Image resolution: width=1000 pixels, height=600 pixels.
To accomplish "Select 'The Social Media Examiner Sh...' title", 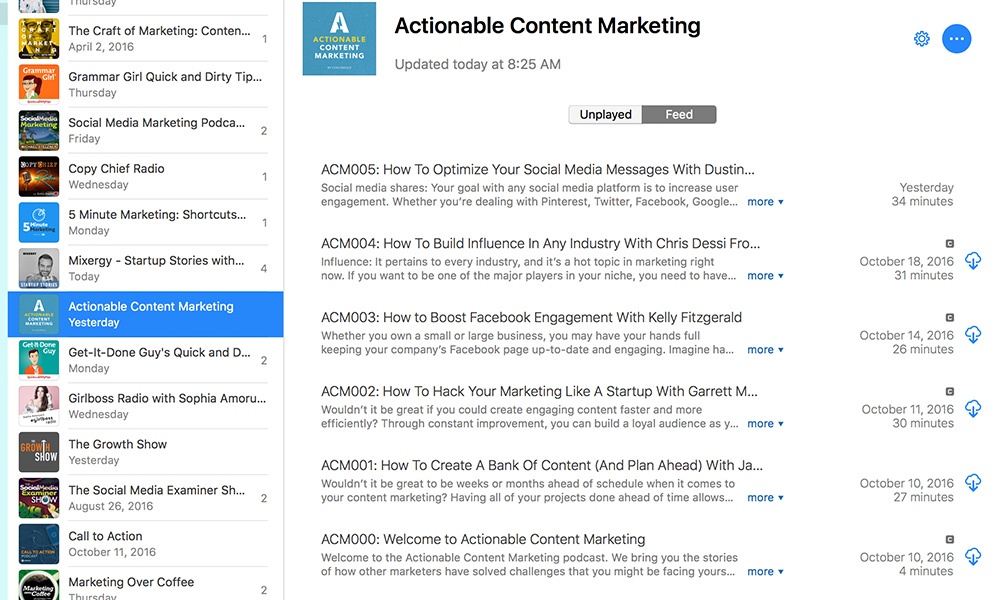I will (x=157, y=490).
